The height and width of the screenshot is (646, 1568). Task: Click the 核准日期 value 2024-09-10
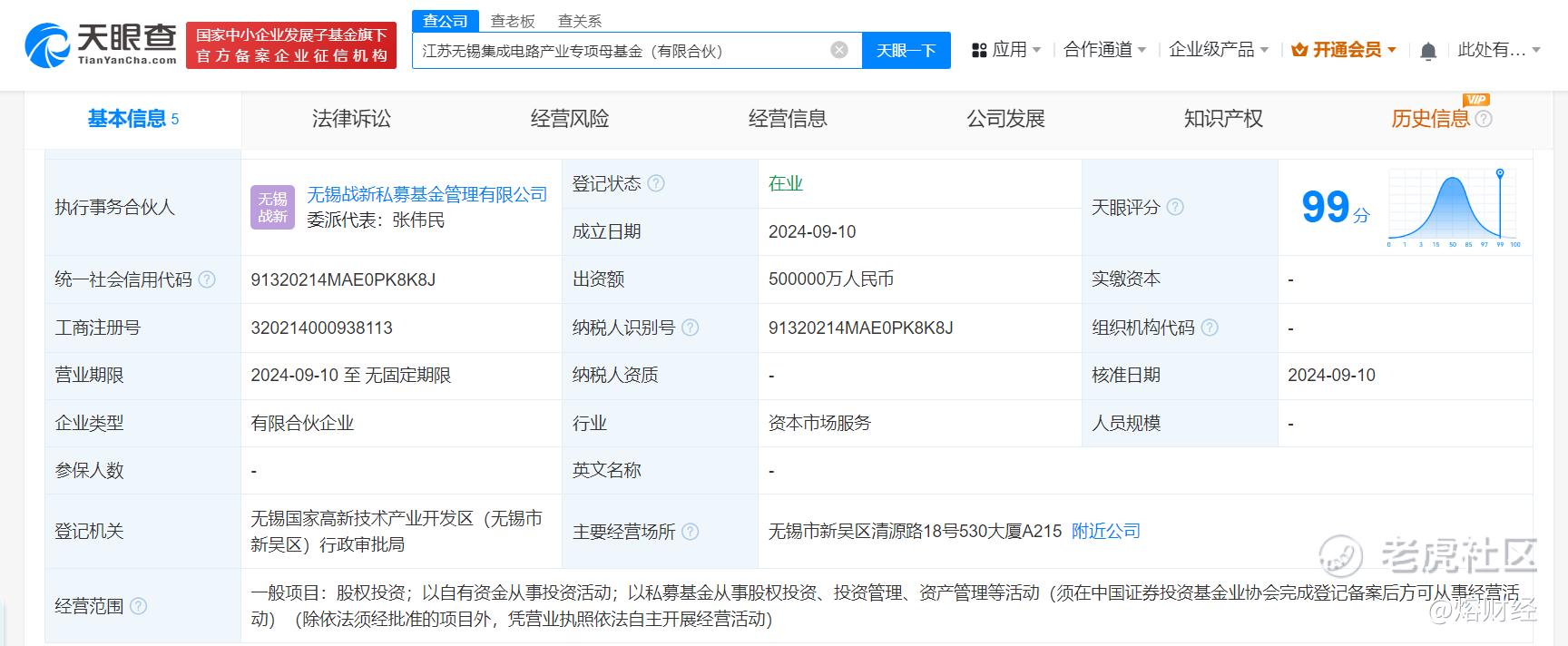tap(1331, 375)
